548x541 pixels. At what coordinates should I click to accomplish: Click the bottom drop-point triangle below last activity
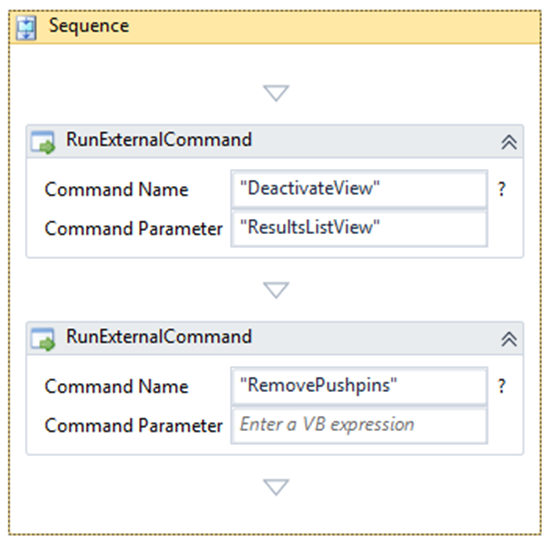pyautogui.click(x=276, y=487)
